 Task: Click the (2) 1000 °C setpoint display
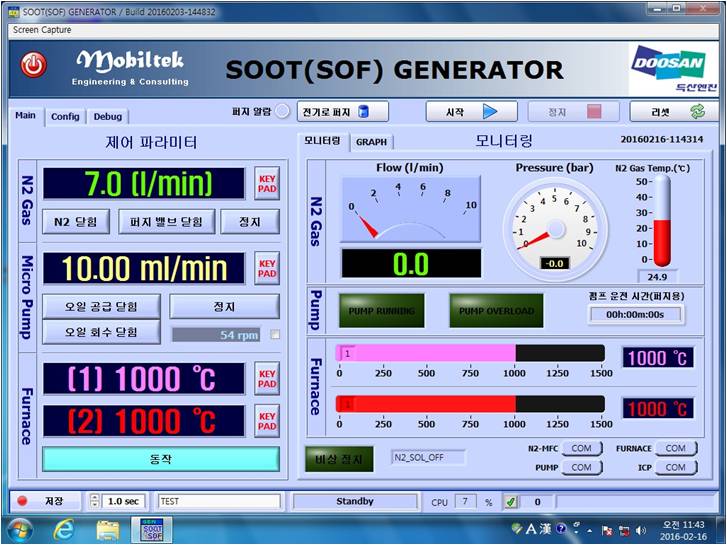click(144, 421)
